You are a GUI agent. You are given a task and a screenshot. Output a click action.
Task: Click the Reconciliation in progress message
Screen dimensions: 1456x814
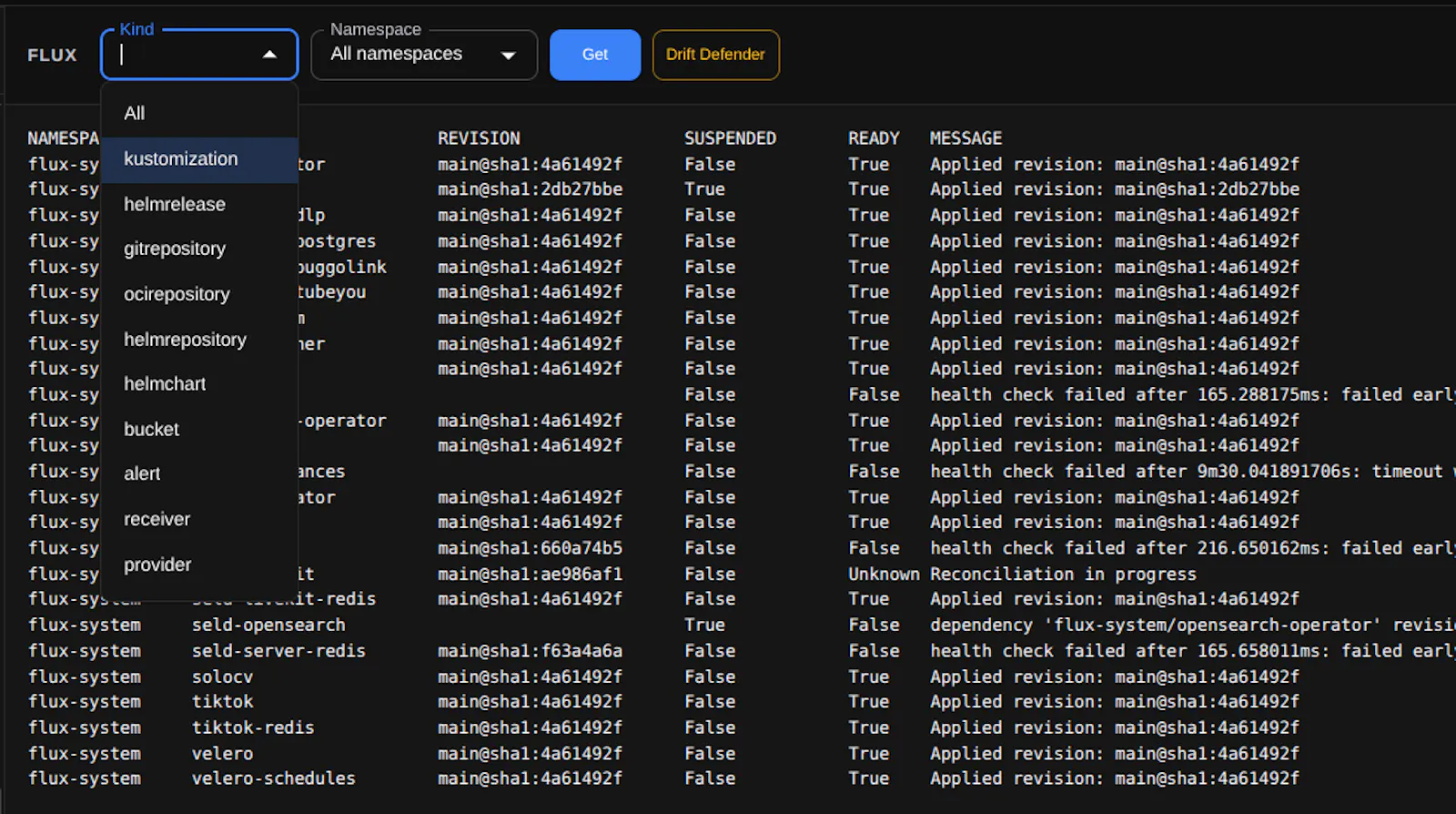point(1063,575)
